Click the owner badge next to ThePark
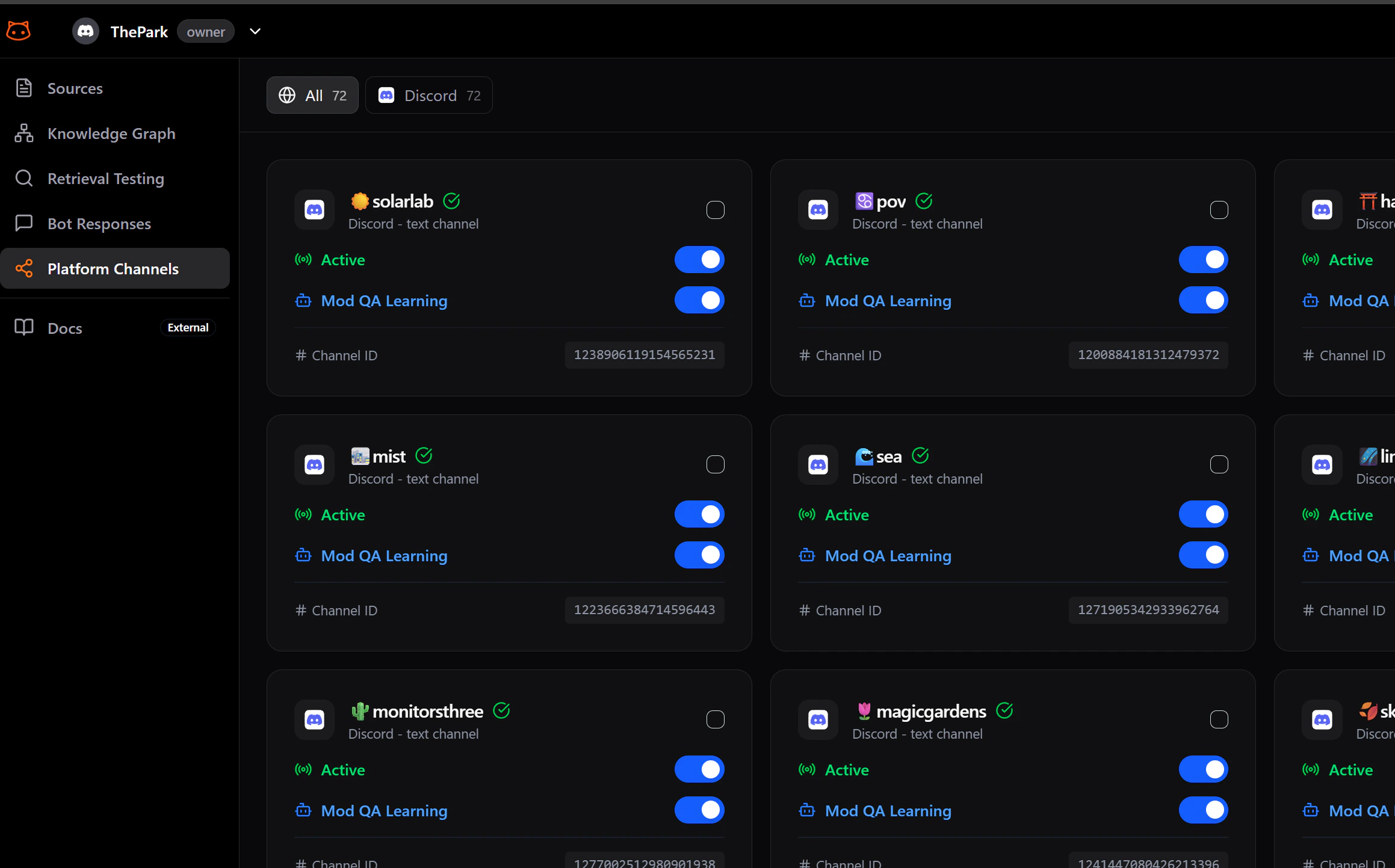 pos(205,31)
